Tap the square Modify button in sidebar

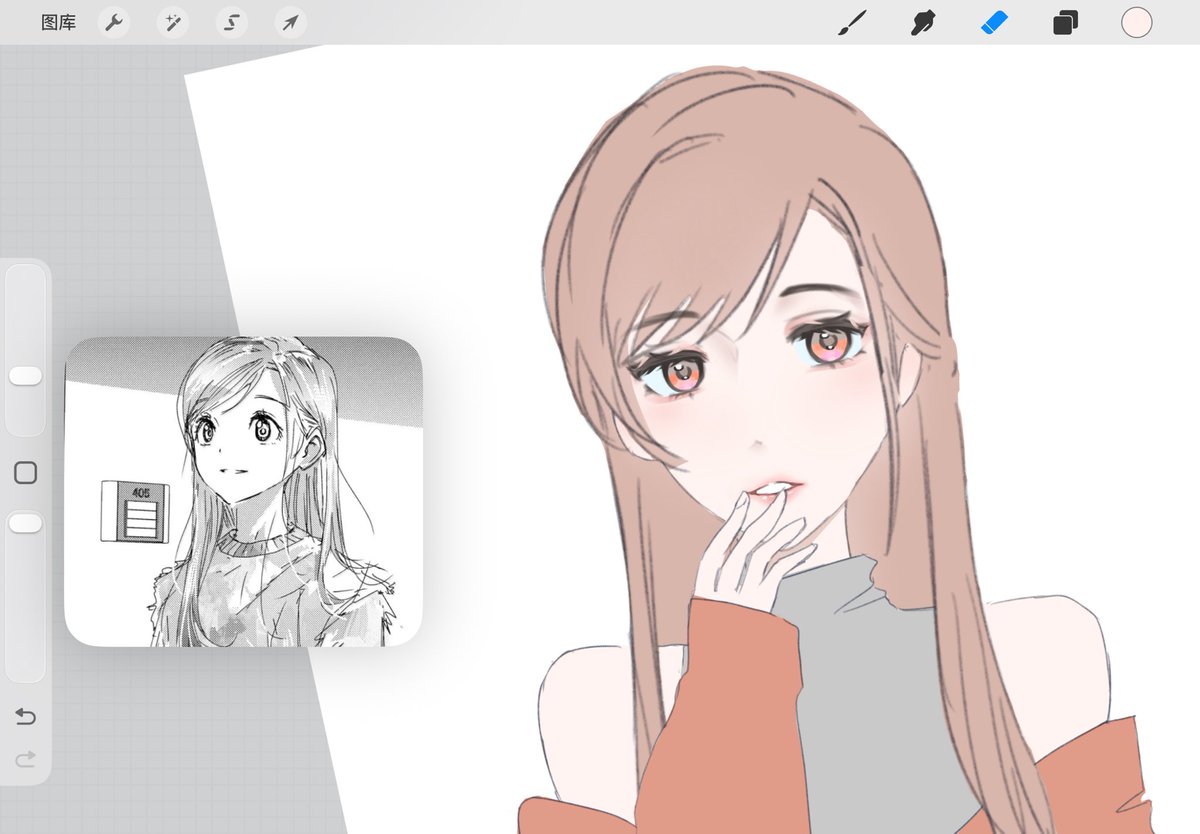25,472
